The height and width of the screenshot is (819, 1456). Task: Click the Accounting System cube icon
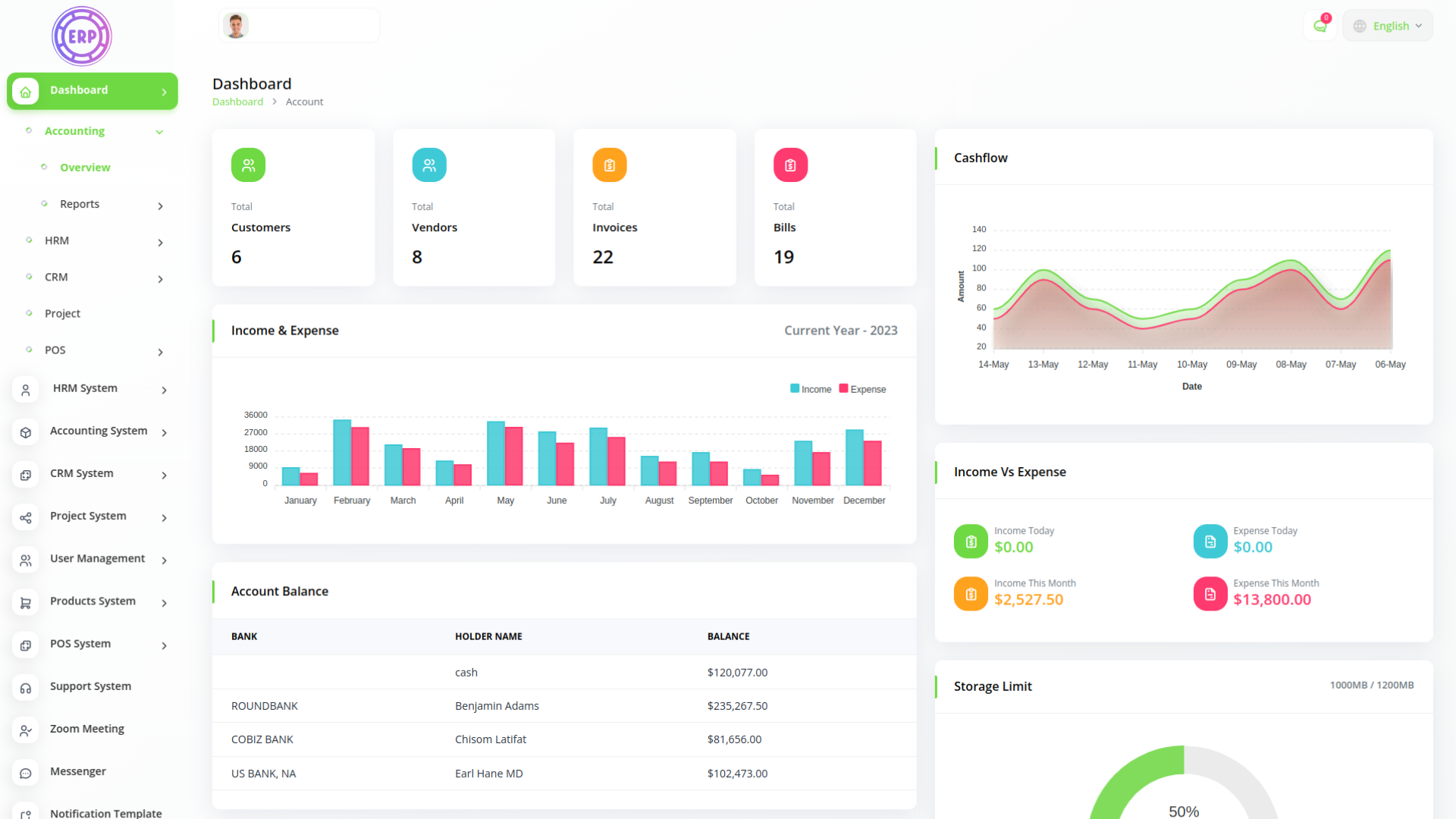(26, 432)
